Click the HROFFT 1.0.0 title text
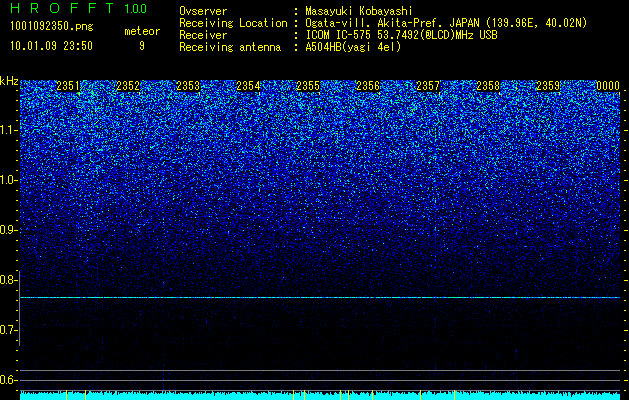Viewport: 629px width, 400px height. (x=79, y=8)
